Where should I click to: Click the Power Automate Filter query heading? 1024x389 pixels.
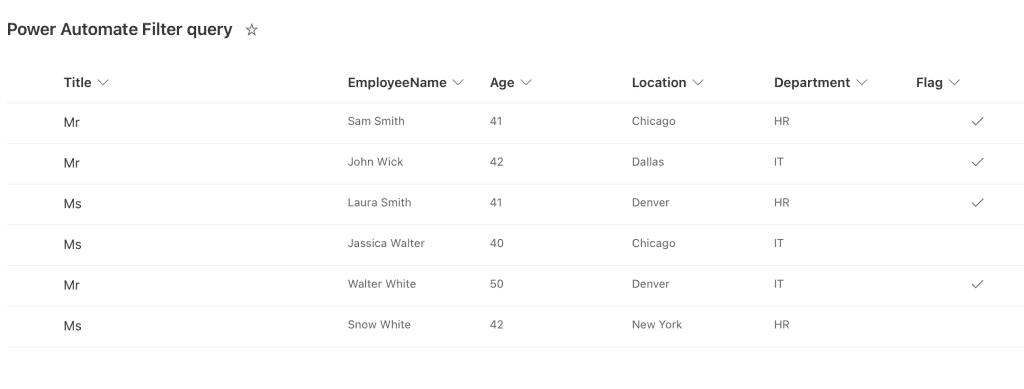point(120,29)
